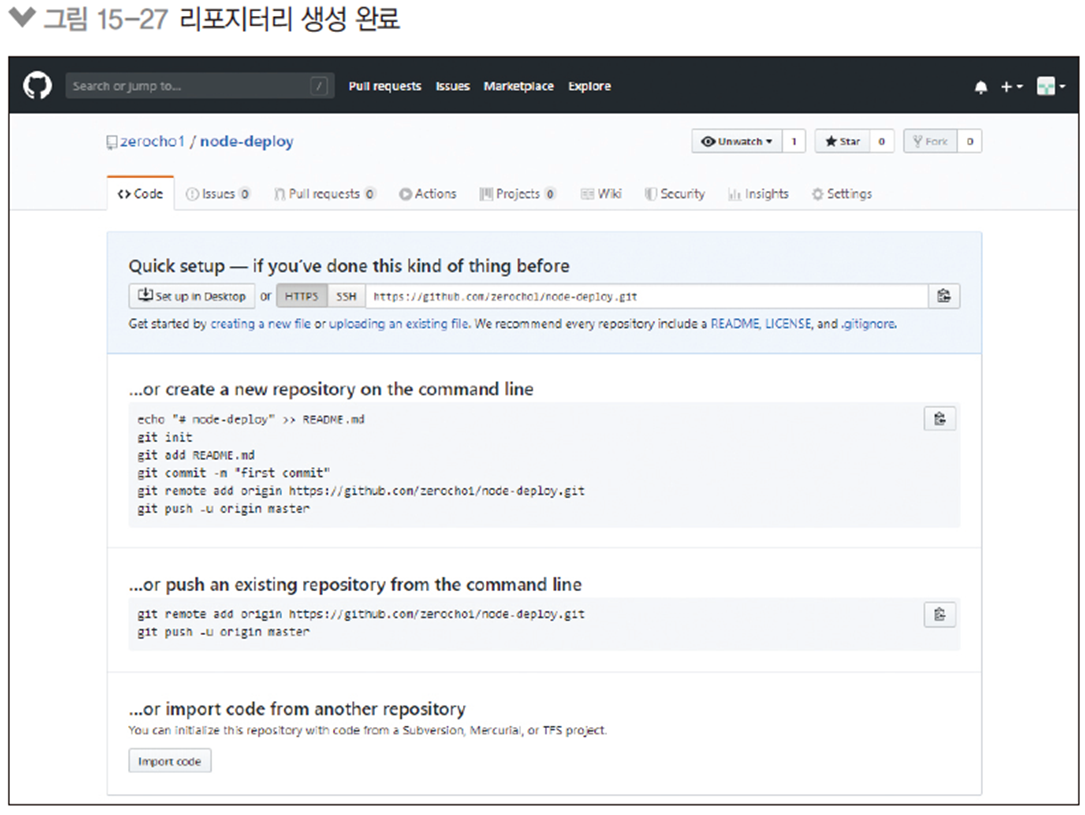Switch to the Projects tab

click(518, 194)
